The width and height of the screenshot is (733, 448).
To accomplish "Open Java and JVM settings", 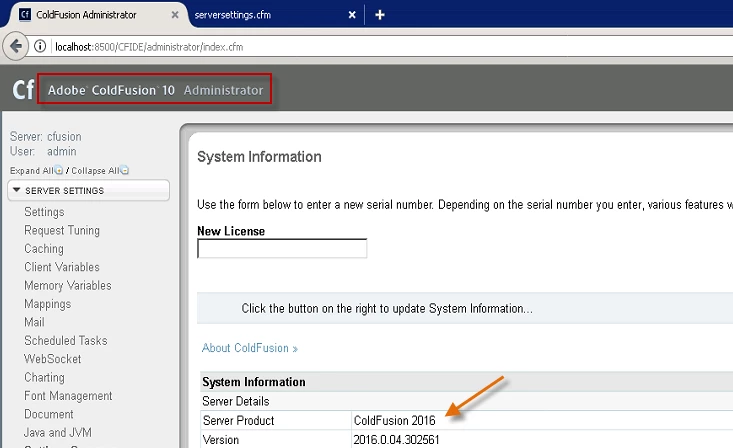I will (58, 433).
